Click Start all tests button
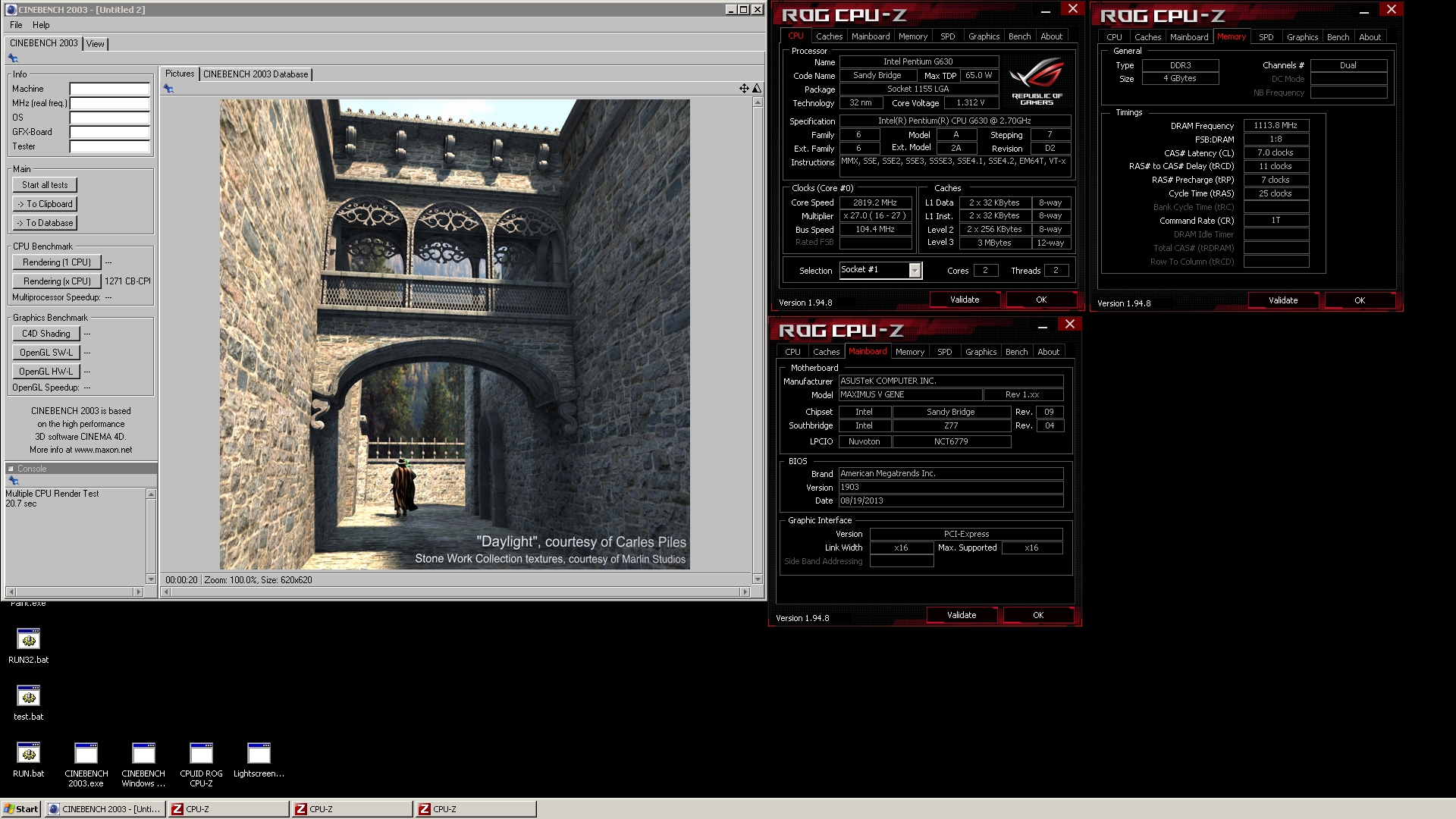Screen dimensions: 1456x819 coord(45,185)
